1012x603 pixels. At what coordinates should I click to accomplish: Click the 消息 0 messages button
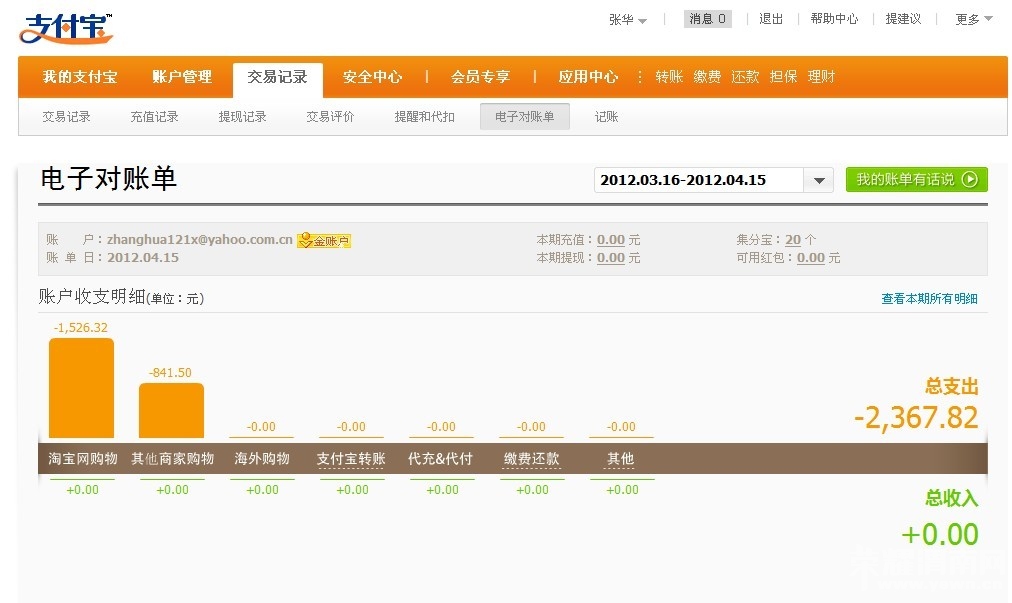click(x=707, y=19)
